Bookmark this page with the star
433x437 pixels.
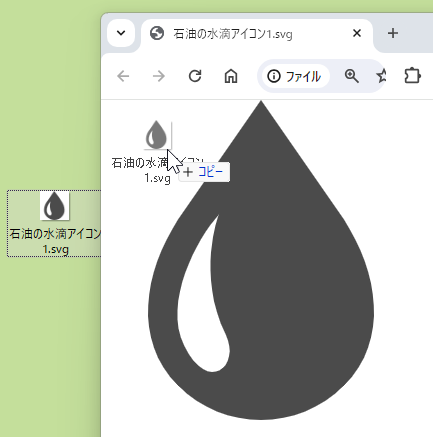pyautogui.click(x=381, y=76)
